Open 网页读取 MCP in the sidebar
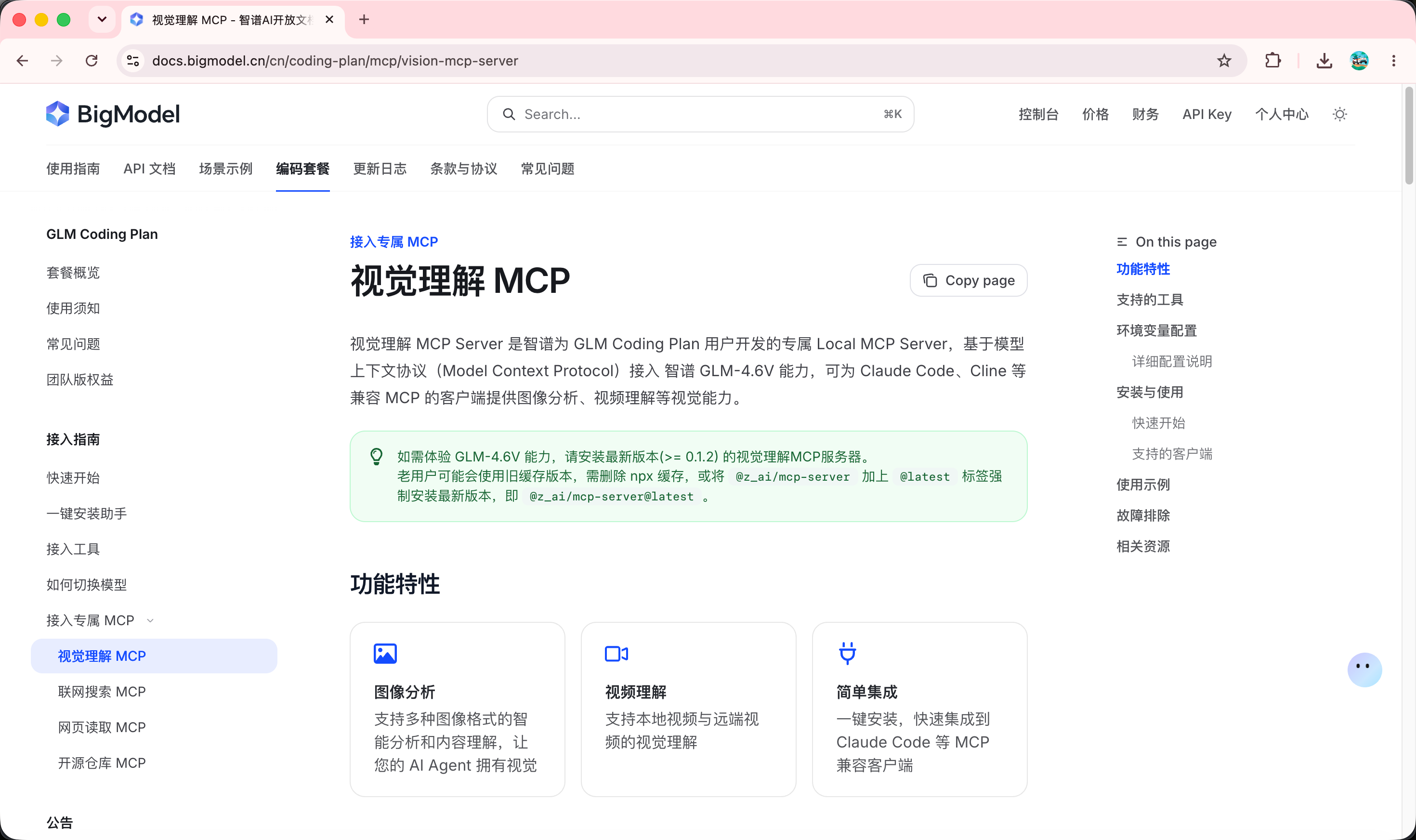 tap(102, 727)
